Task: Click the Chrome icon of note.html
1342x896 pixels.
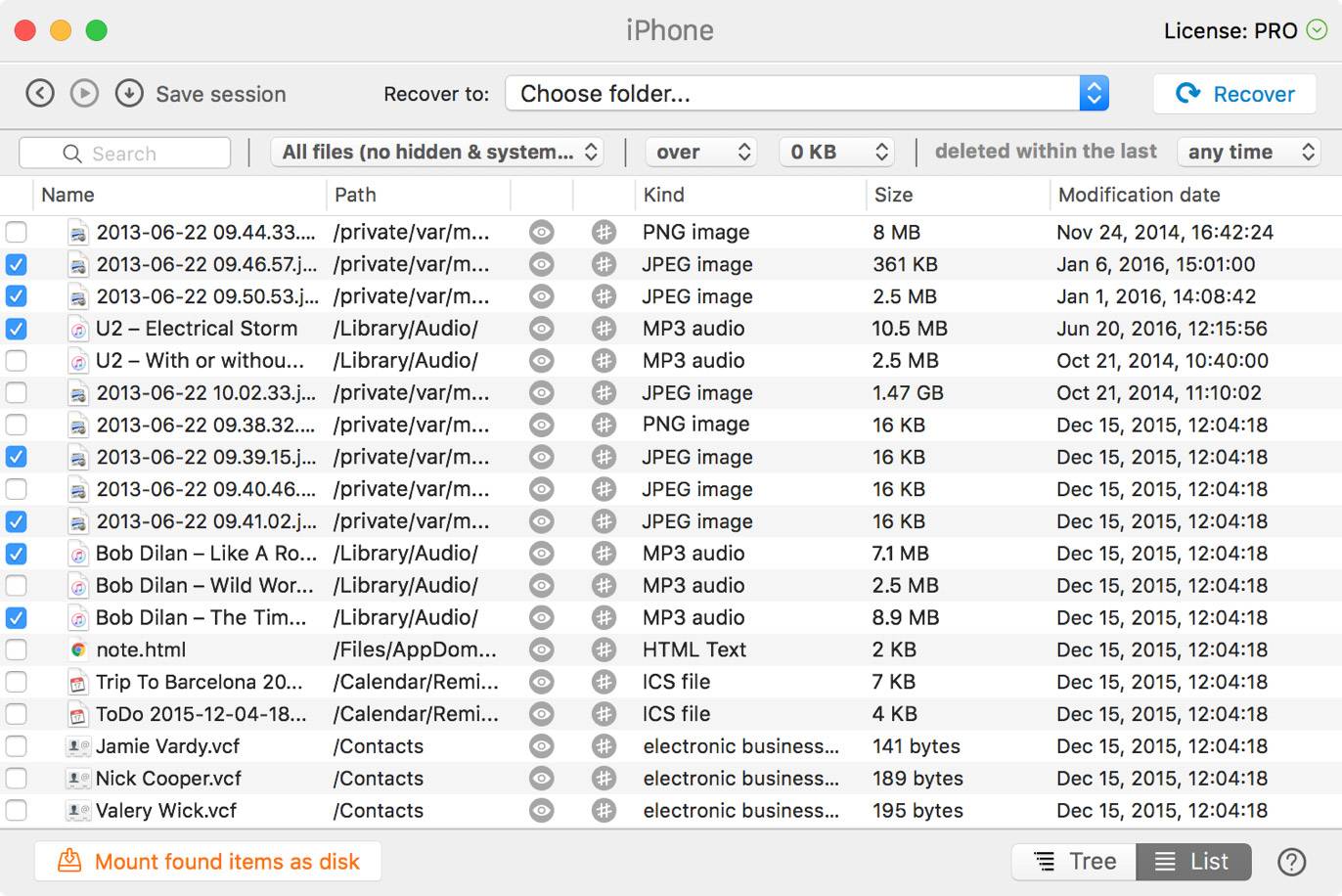Action: pyautogui.click(x=78, y=650)
